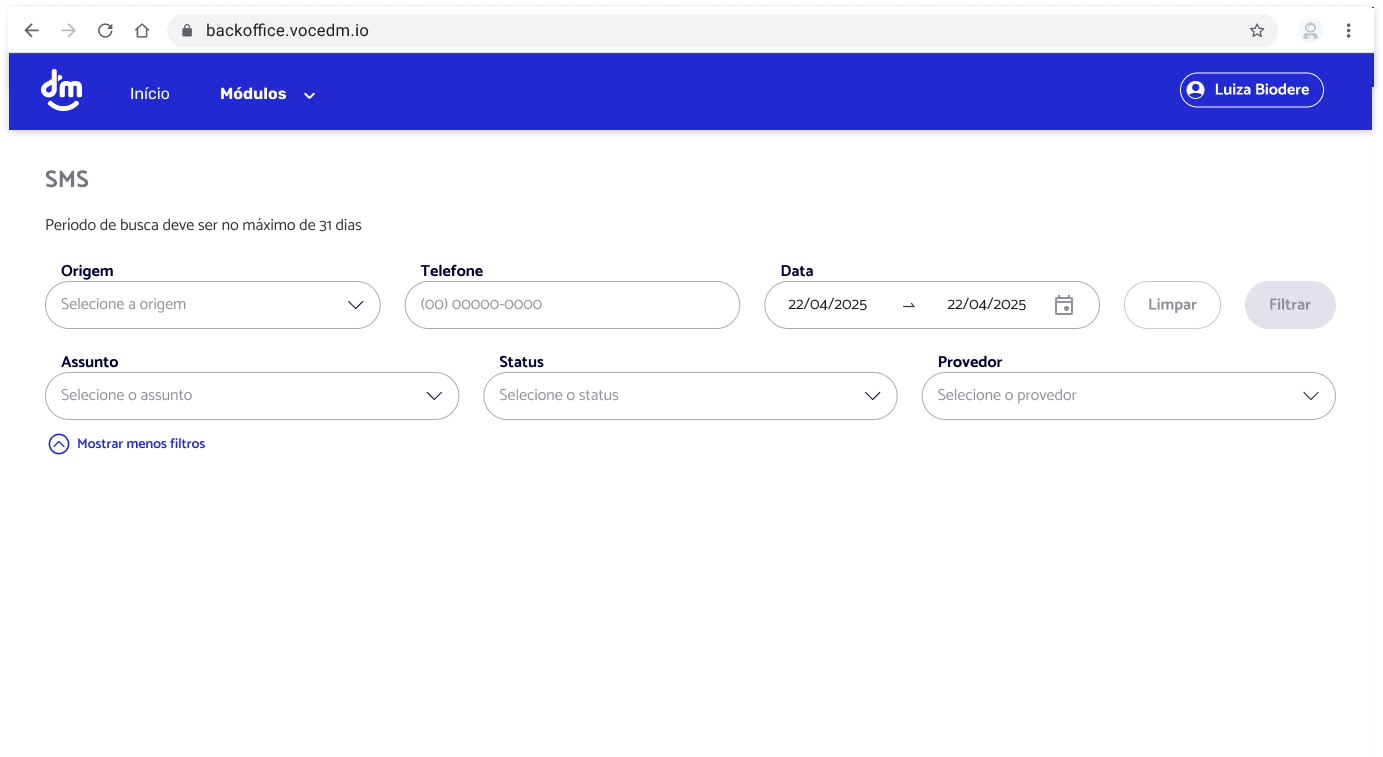Click the bookmark star in the address bar
The width and height of the screenshot is (1383, 757).
coord(1257,30)
